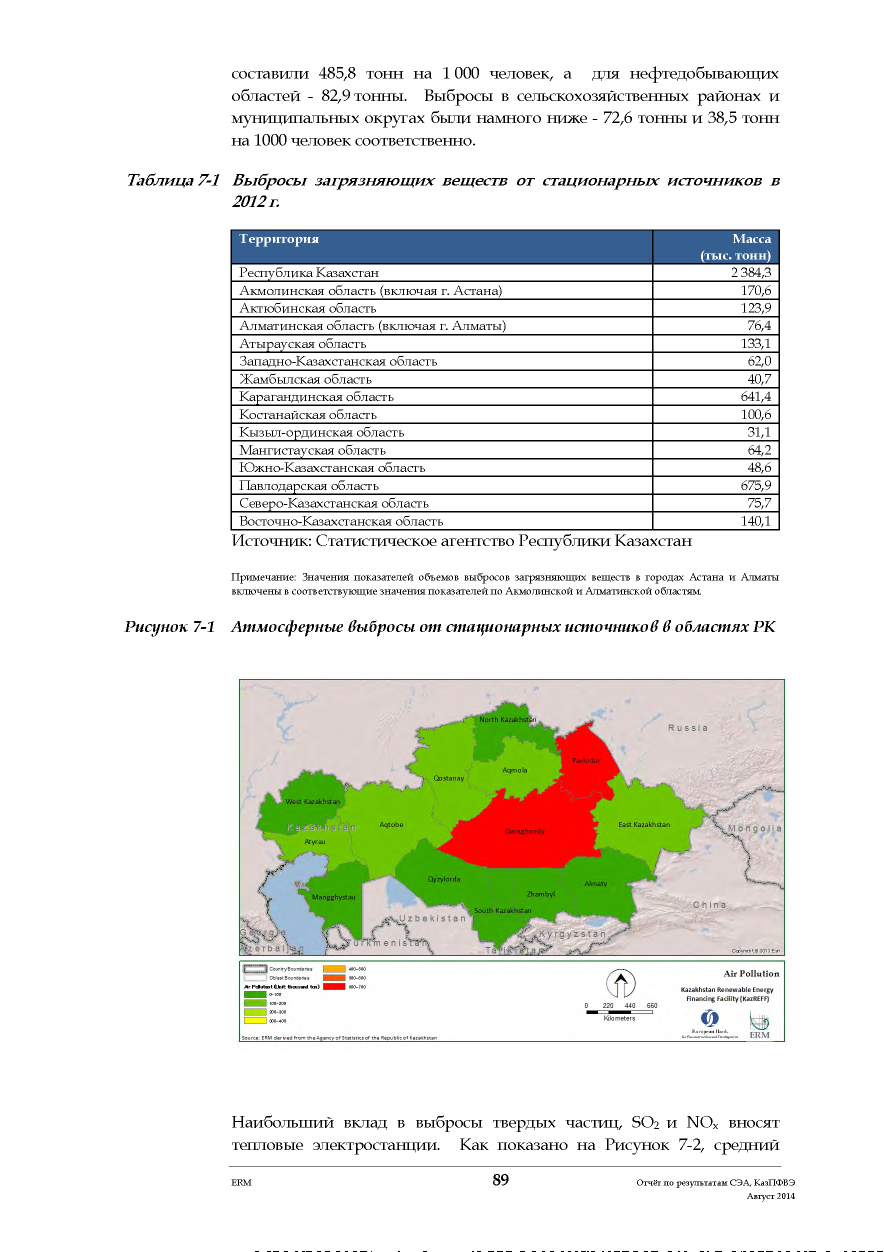The width and height of the screenshot is (884, 1252).
Task: Click the Aqtobe label on the map
Action: click(392, 824)
